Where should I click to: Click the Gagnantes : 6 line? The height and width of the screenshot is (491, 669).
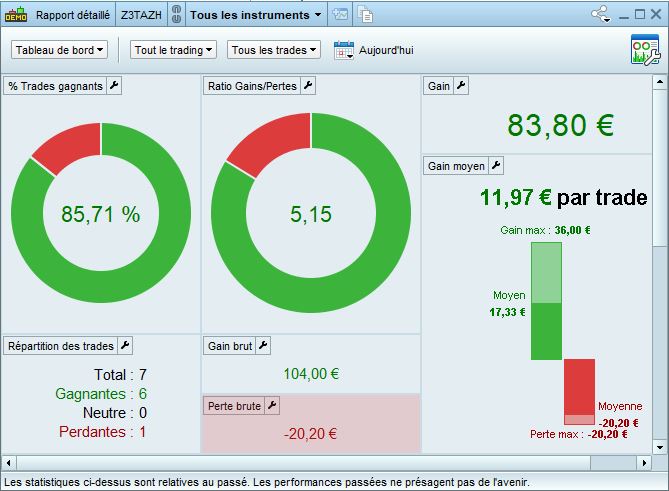click(101, 394)
